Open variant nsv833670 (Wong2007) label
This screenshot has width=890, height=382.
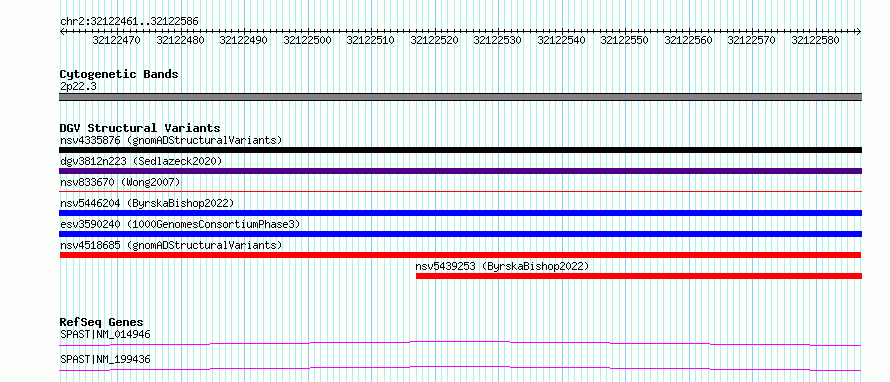click(120, 182)
